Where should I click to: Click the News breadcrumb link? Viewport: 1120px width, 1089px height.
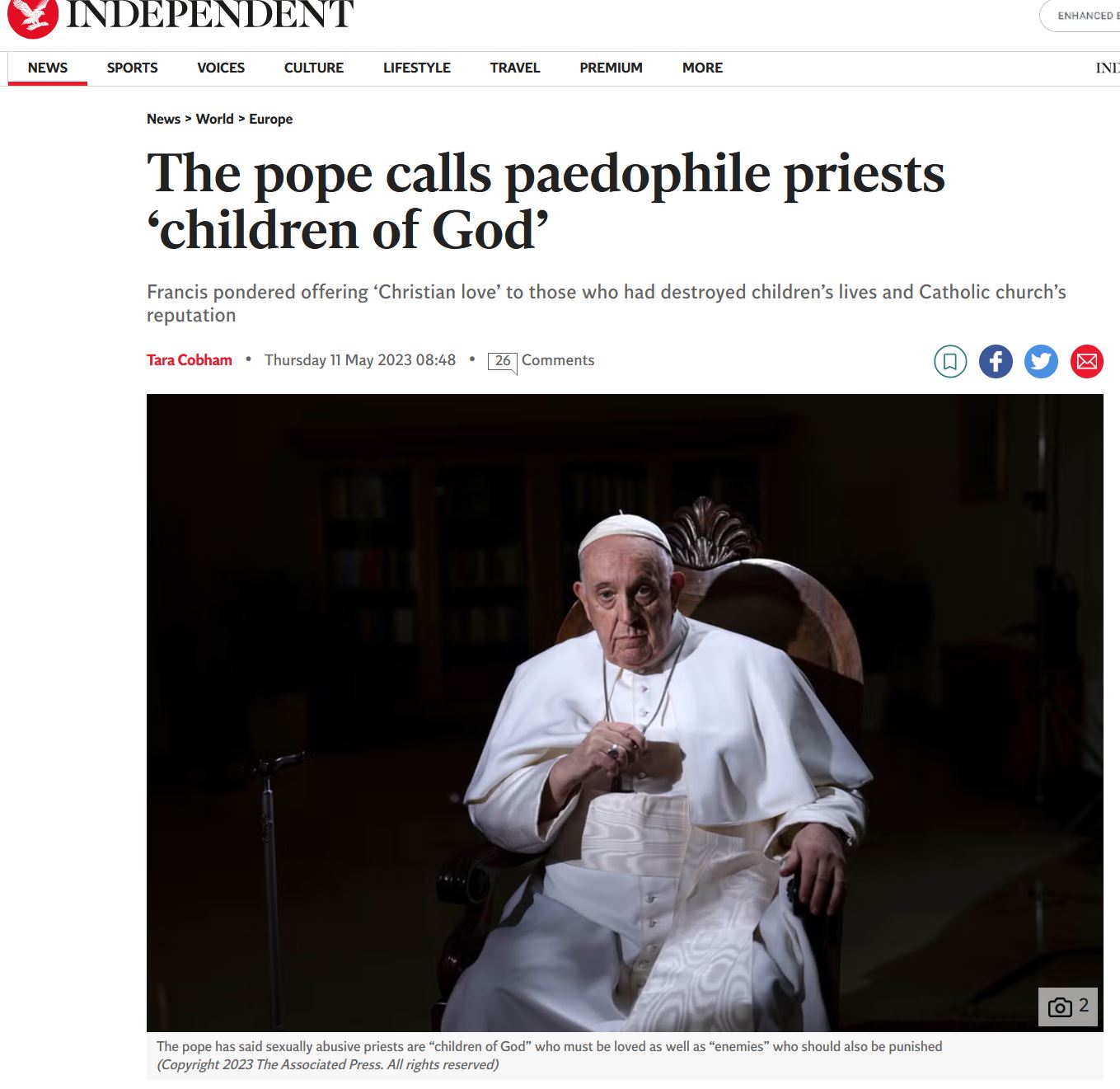tap(163, 119)
